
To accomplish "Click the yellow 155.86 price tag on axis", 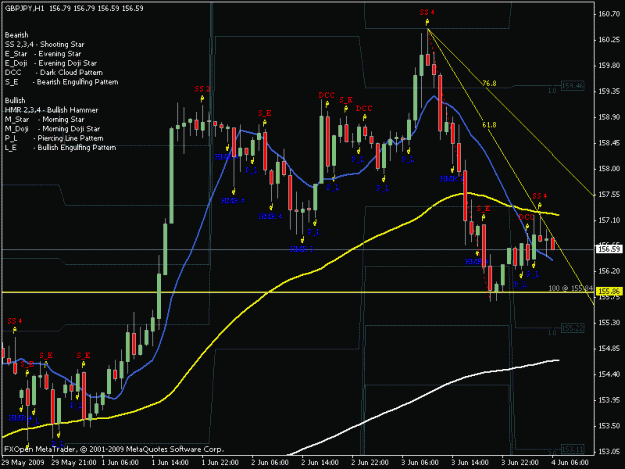I will (x=608, y=292).
